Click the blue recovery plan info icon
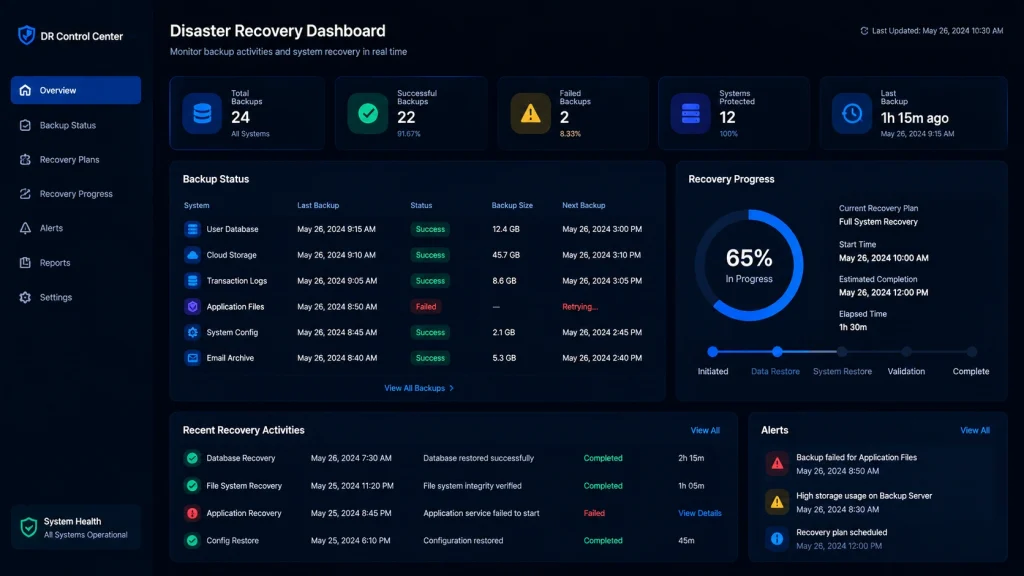Image resolution: width=1024 pixels, height=576 pixels. coord(777,539)
